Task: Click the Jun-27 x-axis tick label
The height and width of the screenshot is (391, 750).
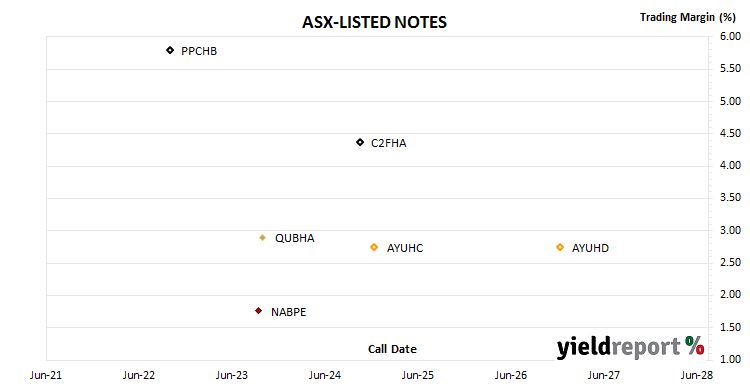Action: click(x=604, y=375)
